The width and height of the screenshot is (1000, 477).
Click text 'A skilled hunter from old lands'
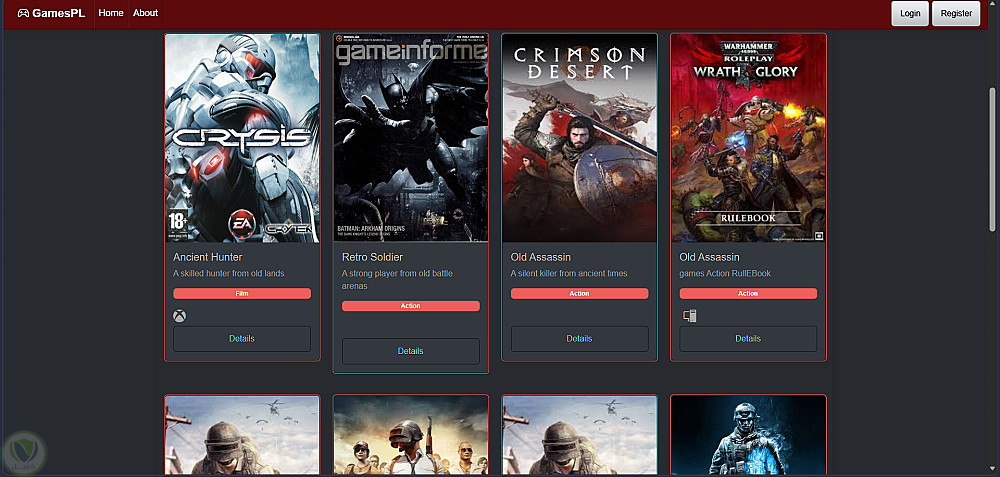point(229,274)
